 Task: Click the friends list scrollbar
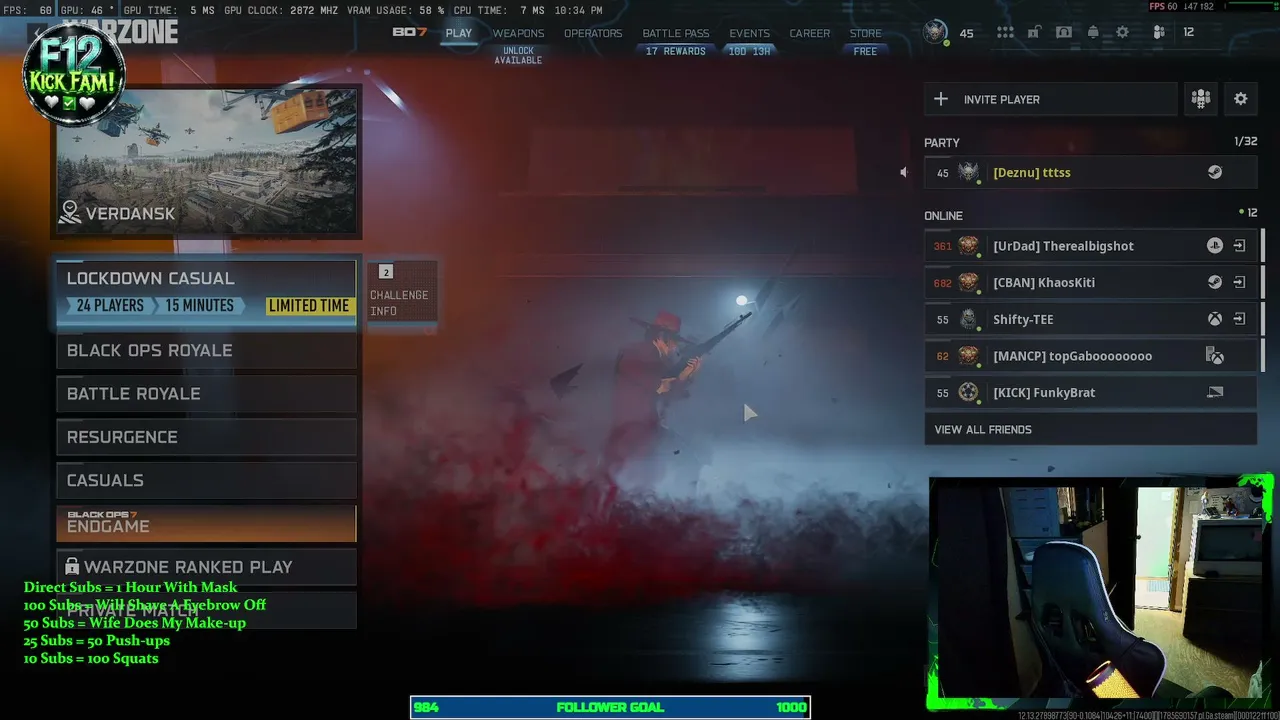(x=1262, y=300)
